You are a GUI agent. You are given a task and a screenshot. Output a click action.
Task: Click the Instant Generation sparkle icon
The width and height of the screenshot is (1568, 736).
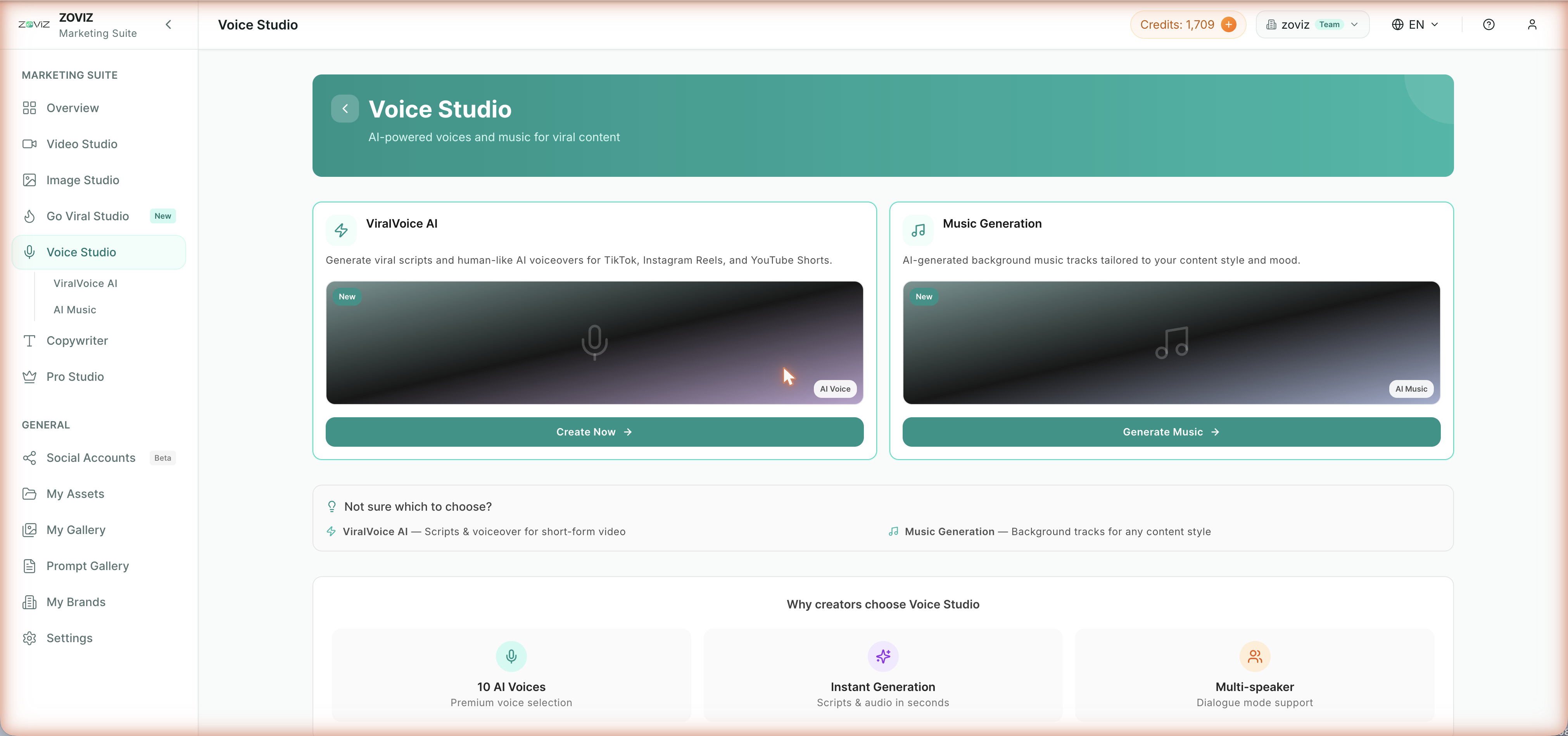pos(883,656)
